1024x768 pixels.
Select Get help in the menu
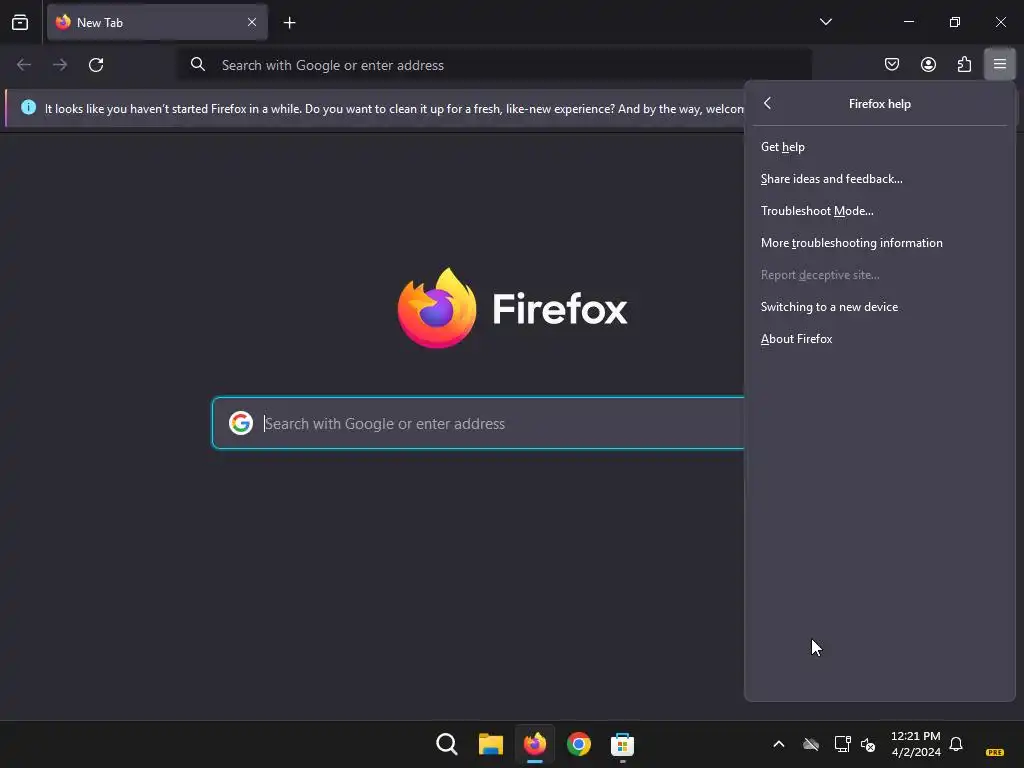click(x=880, y=147)
